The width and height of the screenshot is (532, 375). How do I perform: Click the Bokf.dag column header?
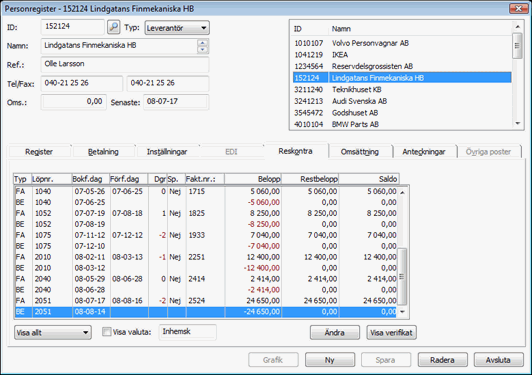click(x=91, y=179)
